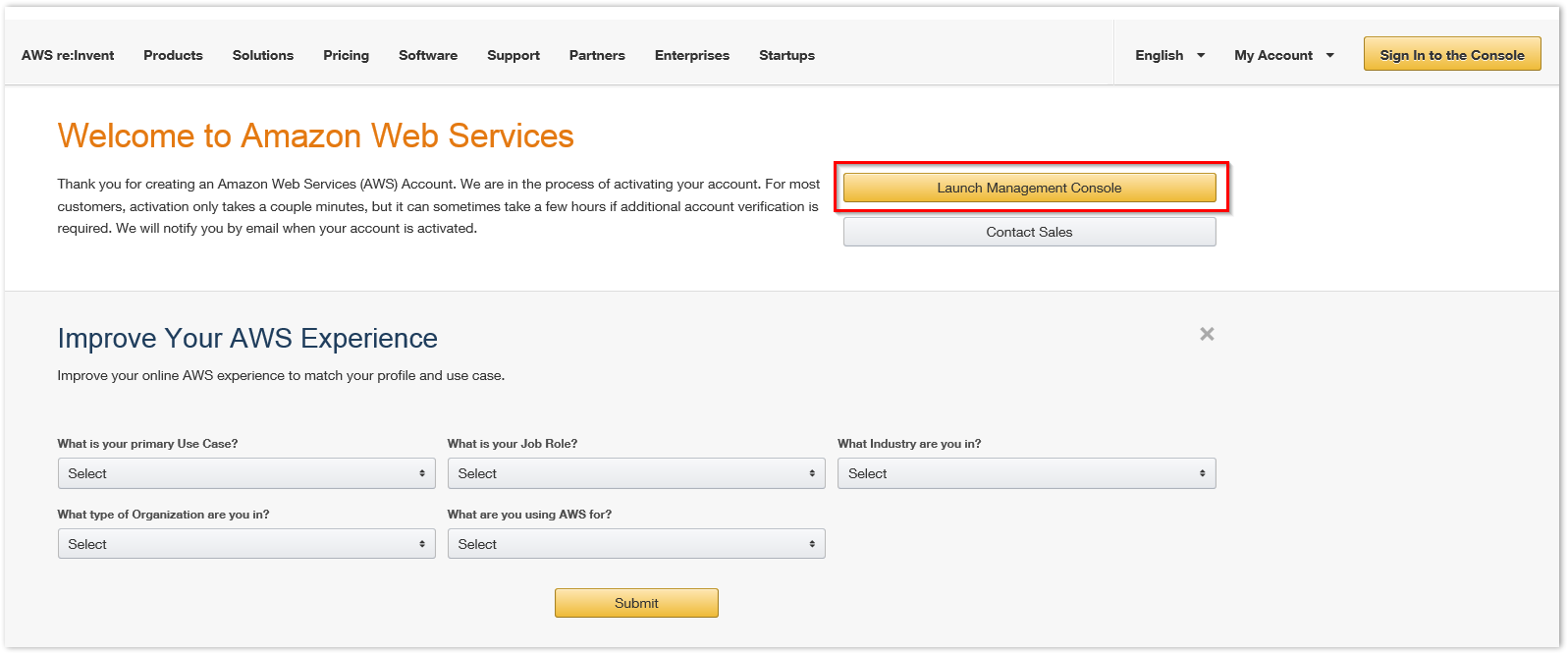Open the Products menu

173,55
